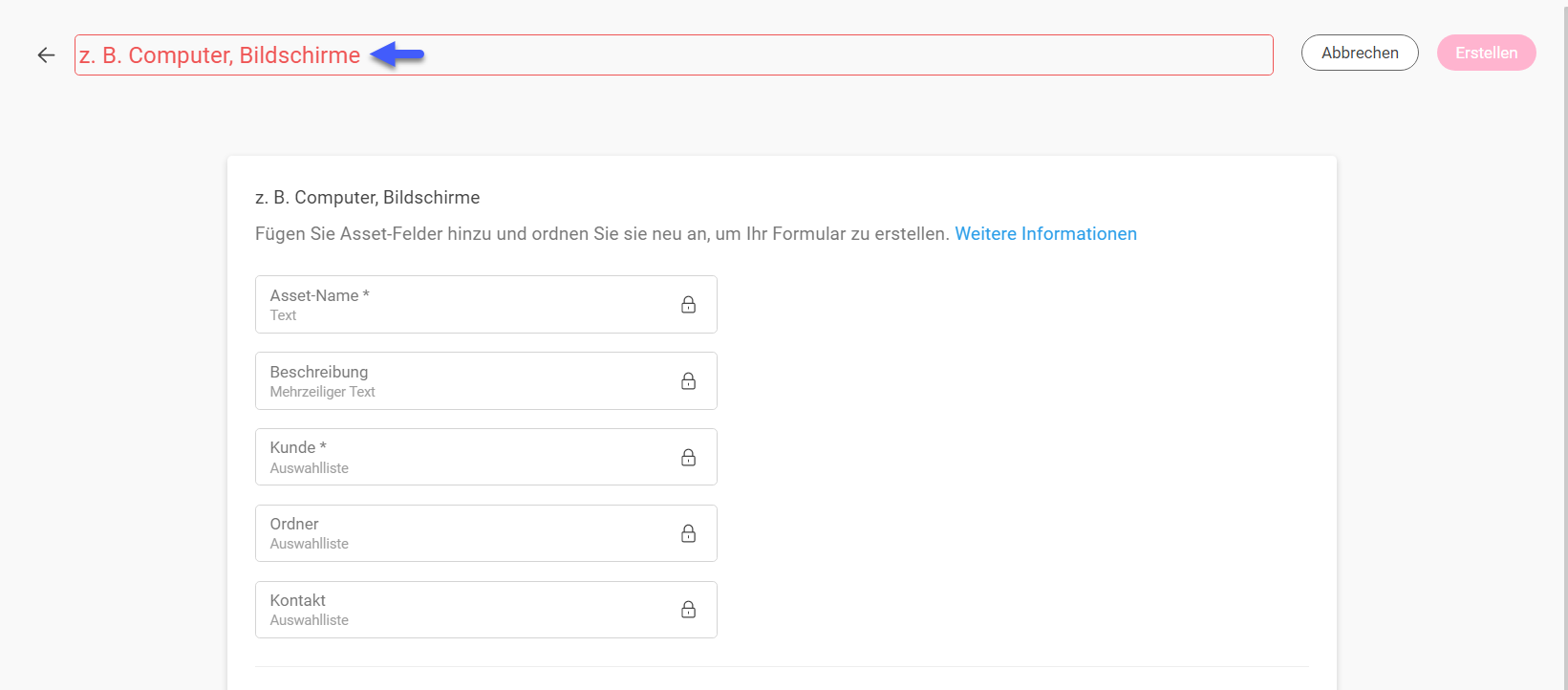Click the lock icon on Asset-Name field
The width and height of the screenshot is (1568, 690).
[x=688, y=305]
